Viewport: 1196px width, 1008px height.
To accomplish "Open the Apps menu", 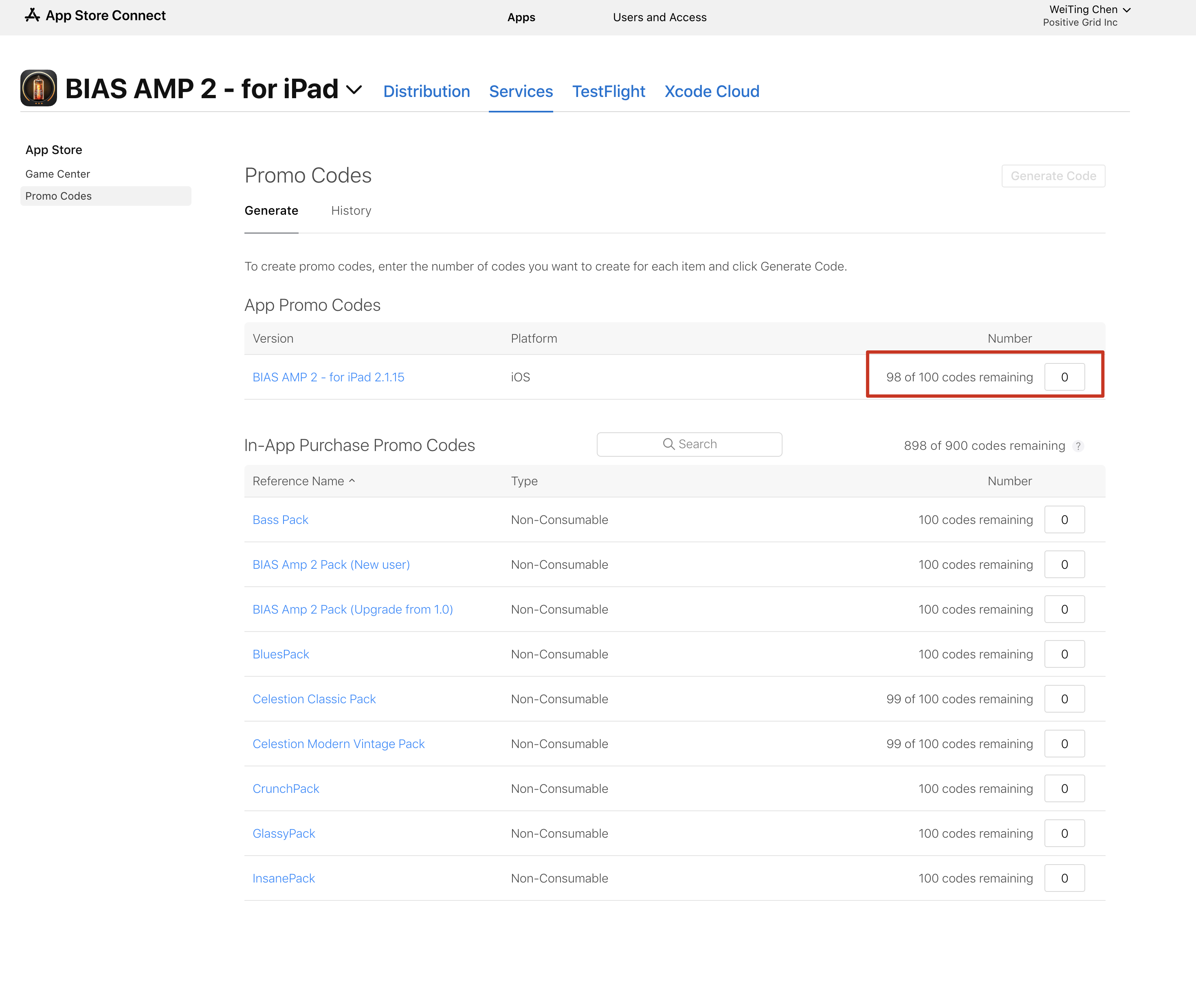I will 521,17.
